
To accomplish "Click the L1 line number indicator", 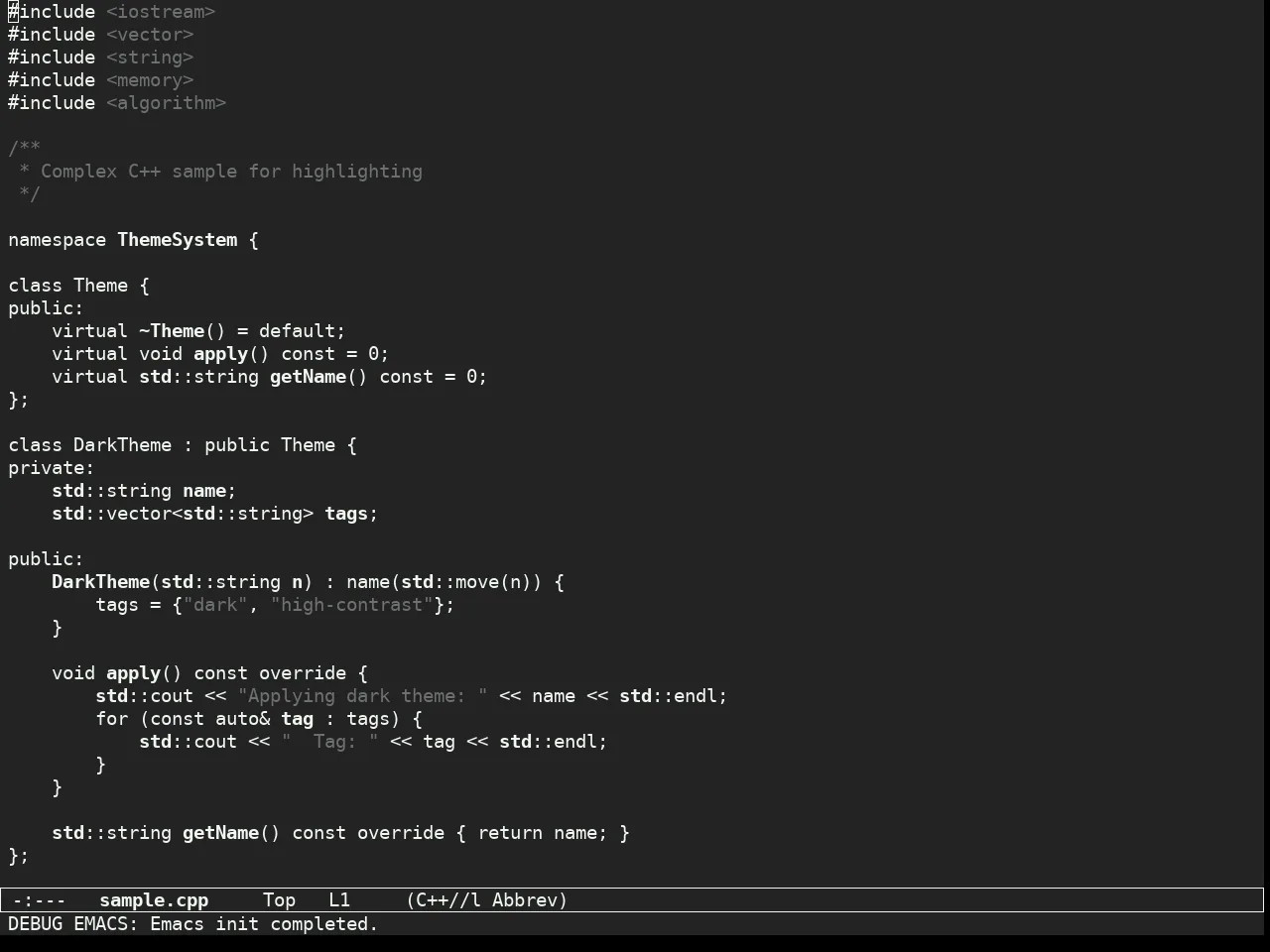I will click(339, 900).
